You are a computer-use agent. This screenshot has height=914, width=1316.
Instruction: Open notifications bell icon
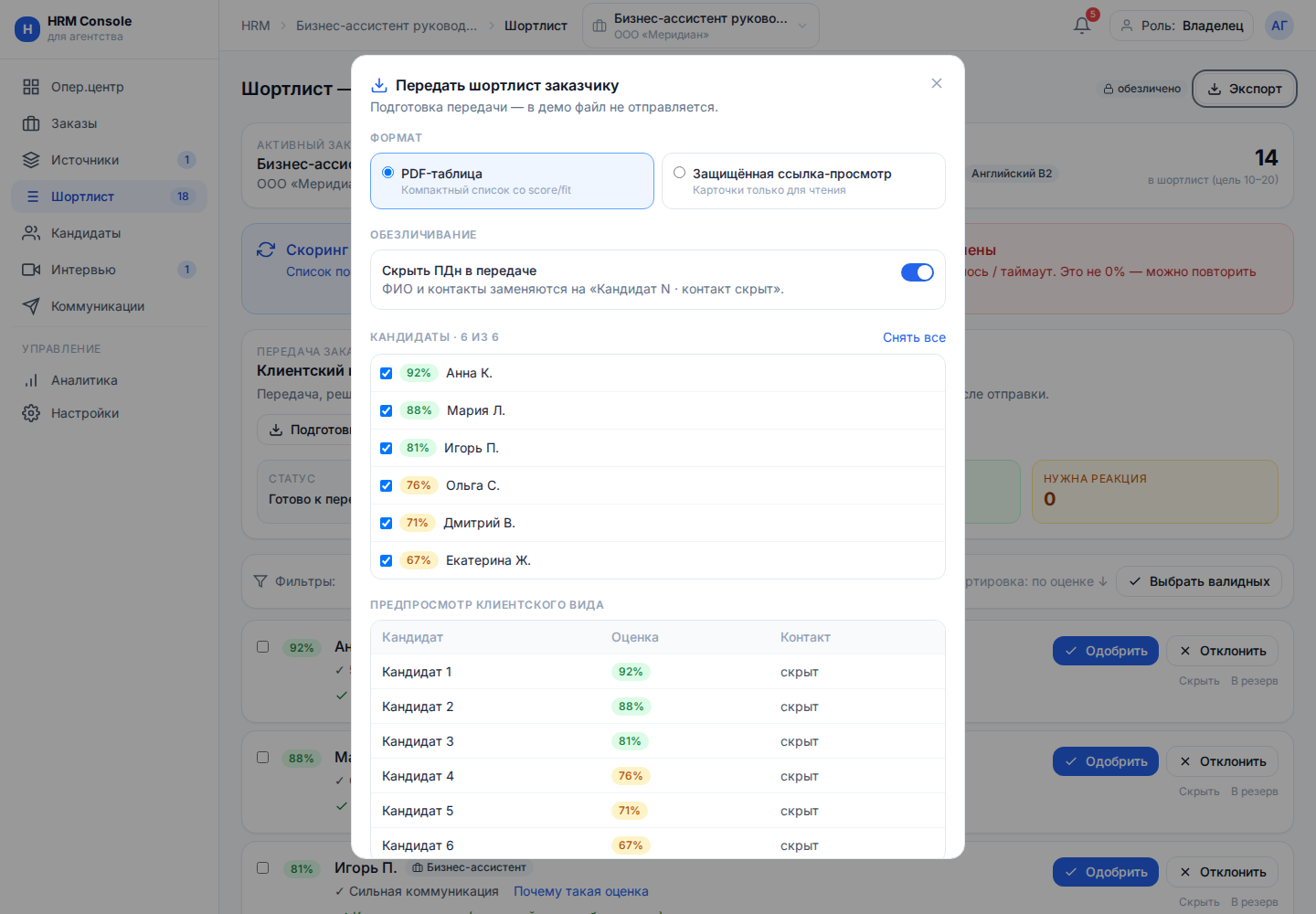1082,26
